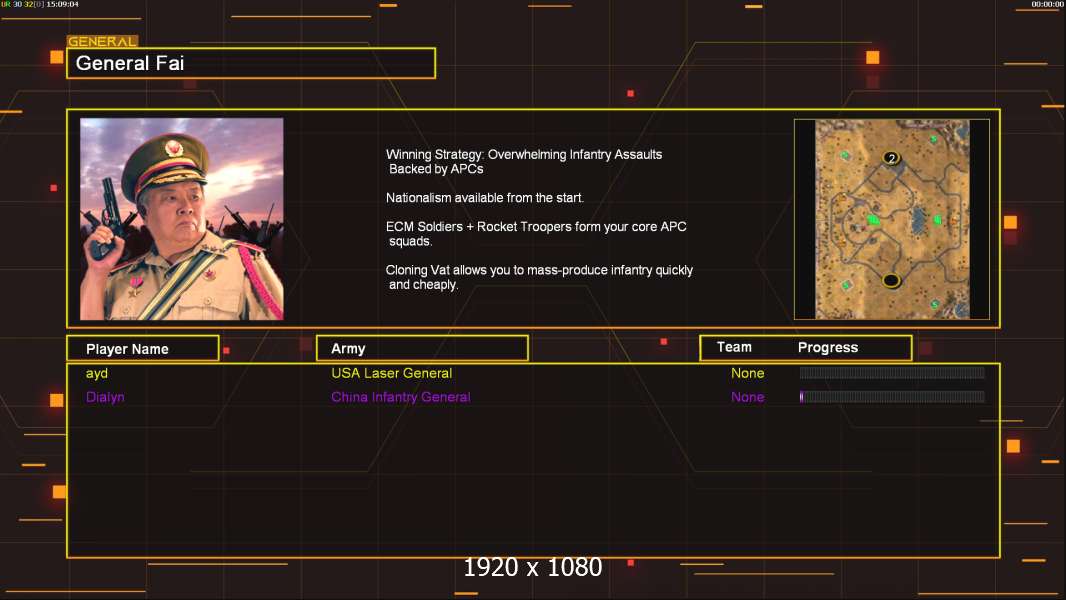This screenshot has height=600, width=1066.
Task: Click the green supply icon in the map's bottom-right
Action: point(935,304)
